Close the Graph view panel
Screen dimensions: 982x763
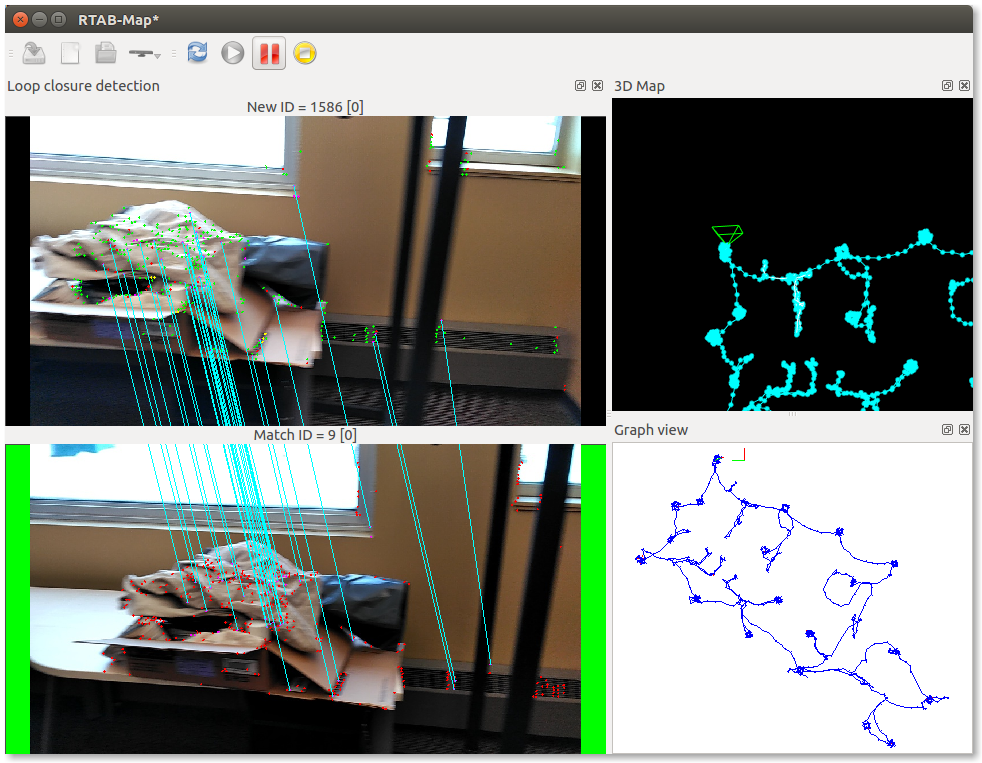click(964, 430)
